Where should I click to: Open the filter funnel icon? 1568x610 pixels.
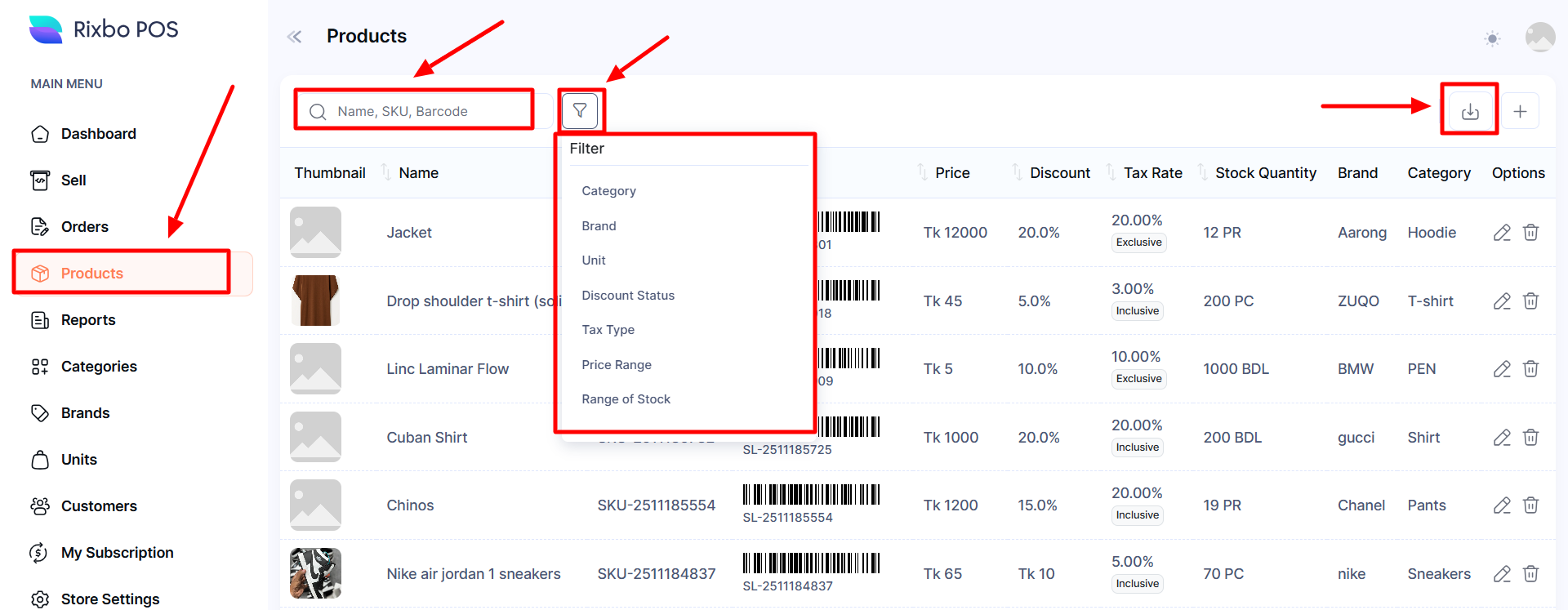(580, 110)
